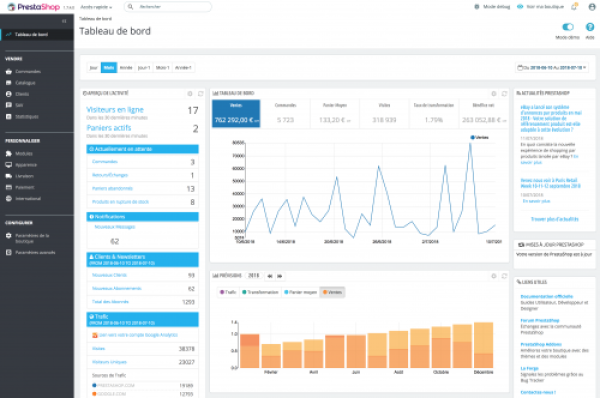
Task: Click the Paniers actifs link
Action: click(109, 128)
